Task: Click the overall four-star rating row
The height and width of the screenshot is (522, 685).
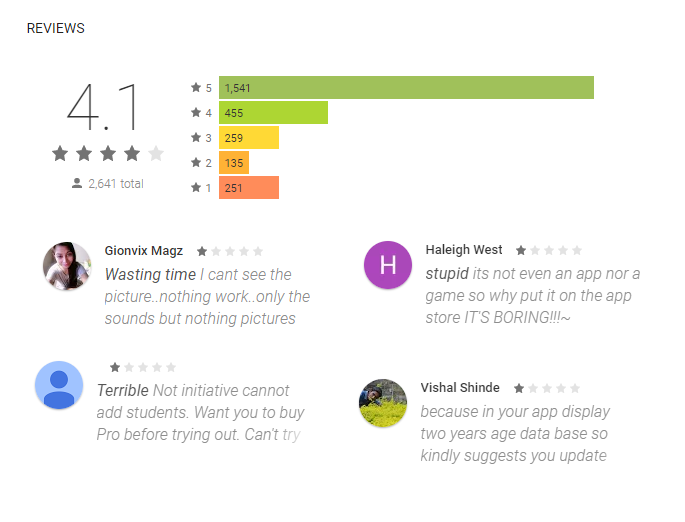Action: (107, 153)
